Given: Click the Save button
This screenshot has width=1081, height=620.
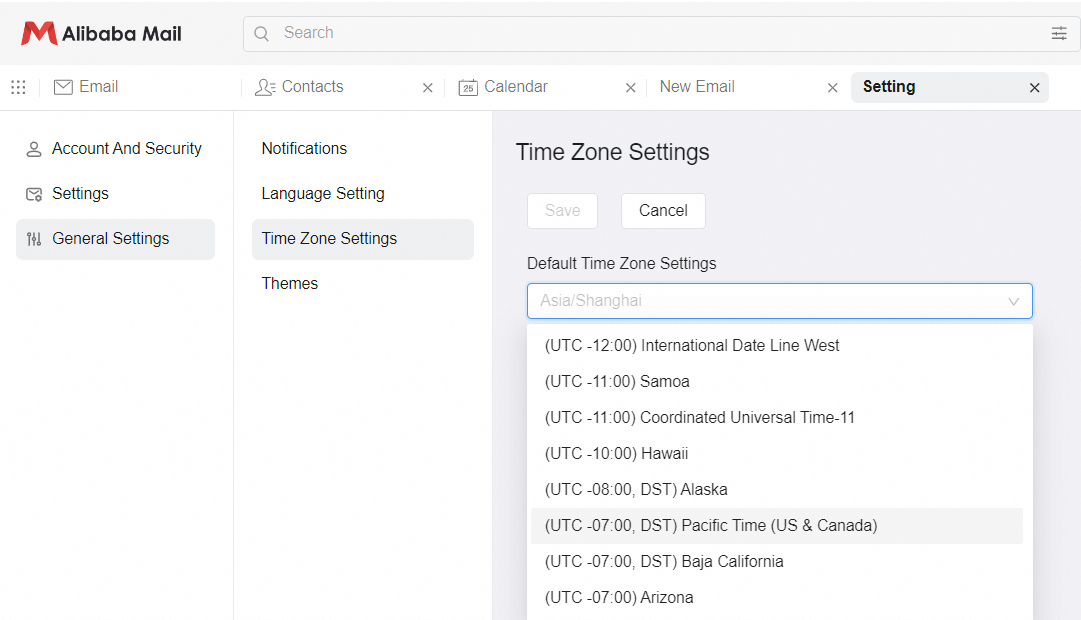Looking at the screenshot, I should [x=562, y=211].
